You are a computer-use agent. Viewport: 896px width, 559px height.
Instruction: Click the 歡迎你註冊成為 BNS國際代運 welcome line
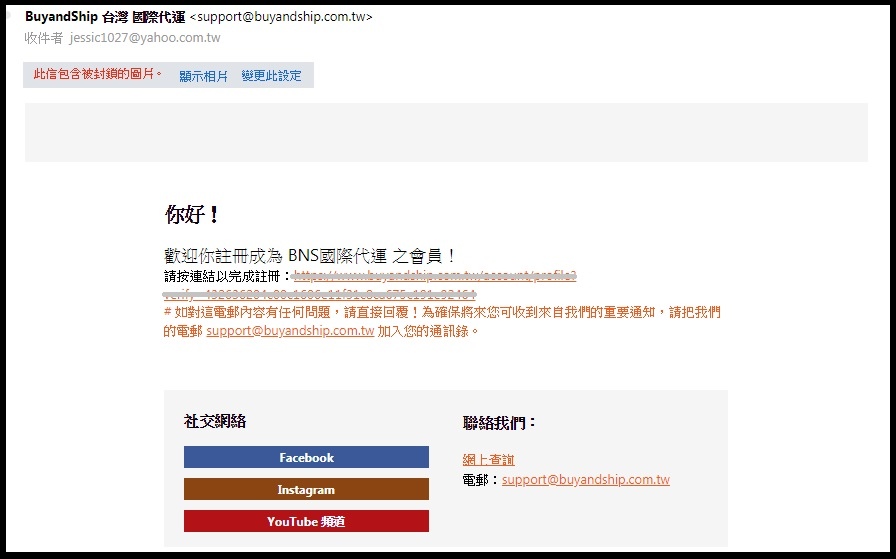pos(310,256)
